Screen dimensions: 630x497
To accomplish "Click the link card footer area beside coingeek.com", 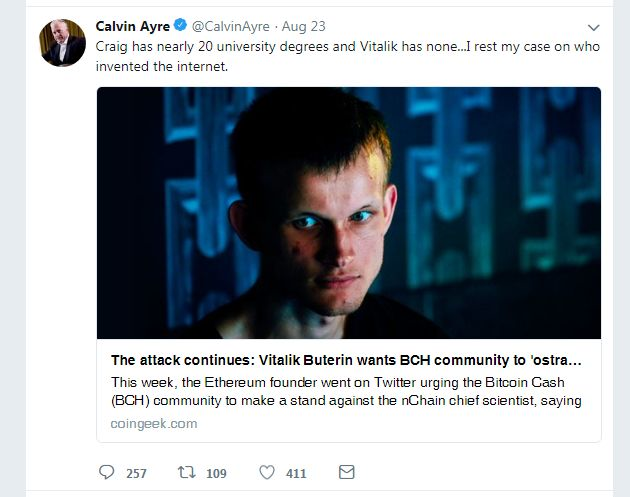I will click(x=398, y=424).
